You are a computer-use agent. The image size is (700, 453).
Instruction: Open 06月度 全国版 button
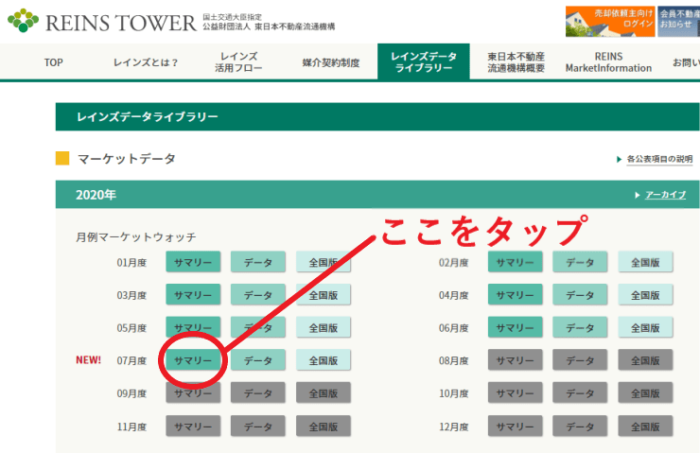tap(645, 327)
